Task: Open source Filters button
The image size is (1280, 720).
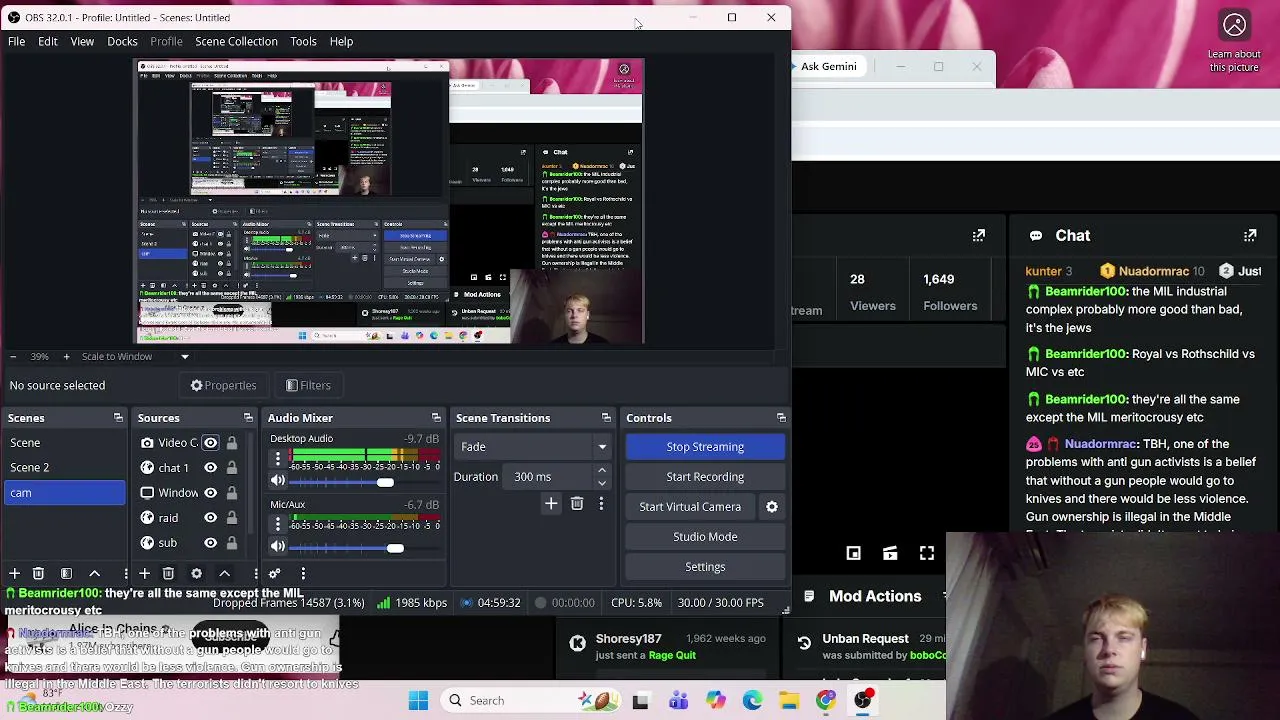Action: 308,385
